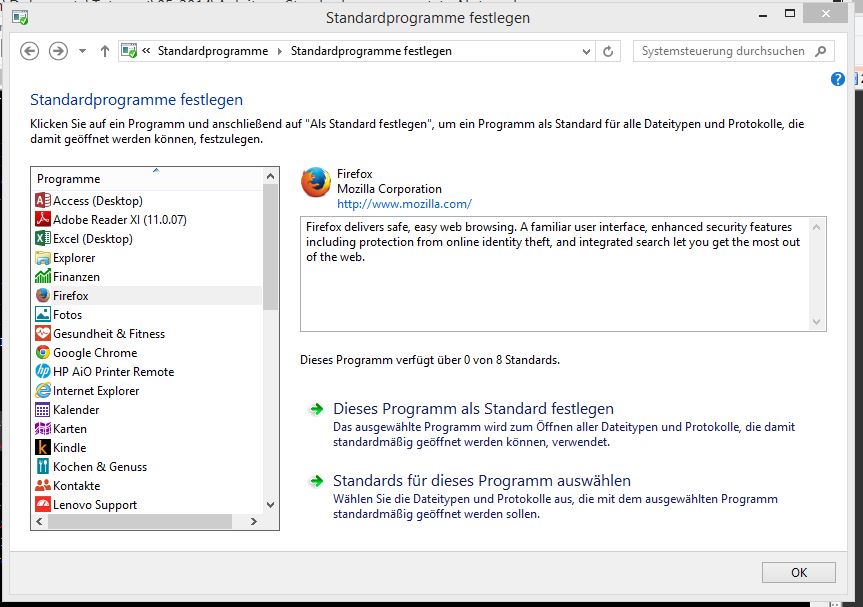The height and width of the screenshot is (607, 863).
Task: Click the HP AiO Printer Remote icon
Action: click(43, 371)
